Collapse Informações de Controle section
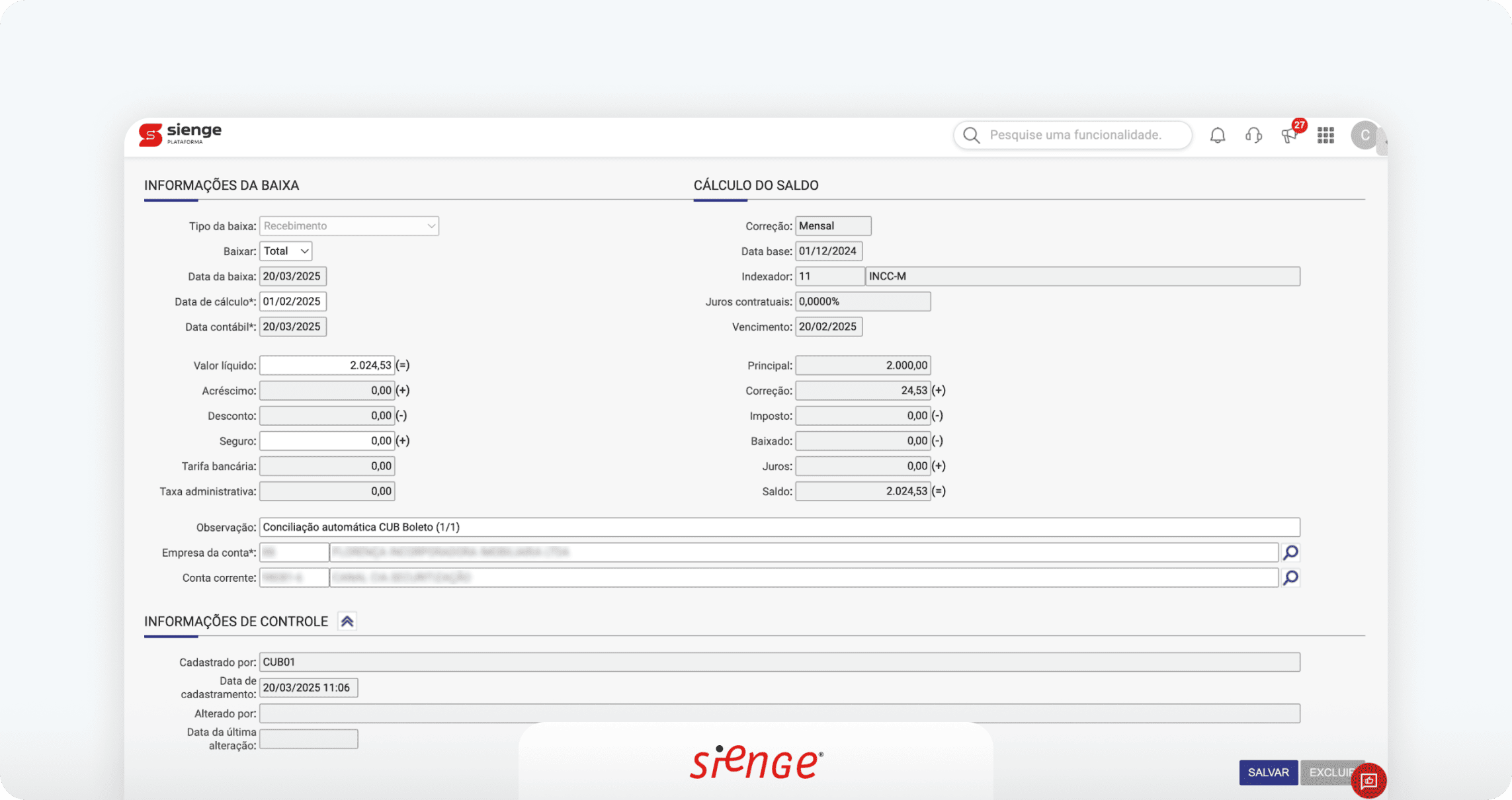This screenshot has width=1512, height=800. point(347,621)
